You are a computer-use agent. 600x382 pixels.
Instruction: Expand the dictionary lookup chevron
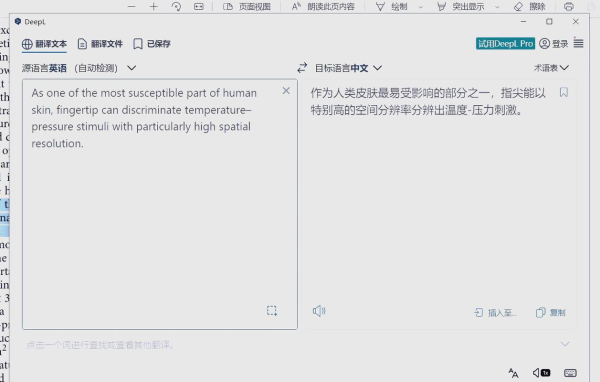click(x=565, y=344)
